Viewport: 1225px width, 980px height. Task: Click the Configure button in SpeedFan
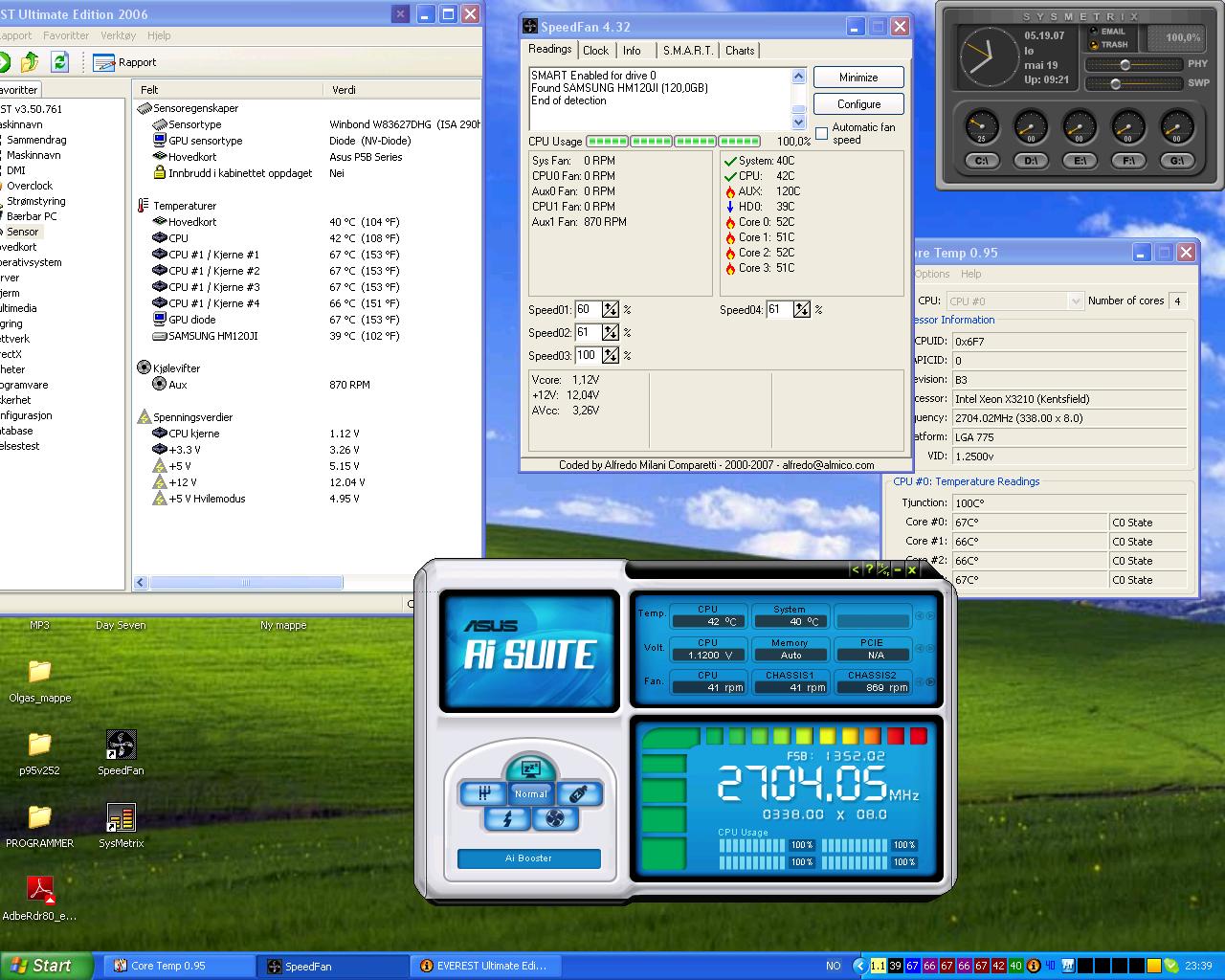[x=858, y=104]
